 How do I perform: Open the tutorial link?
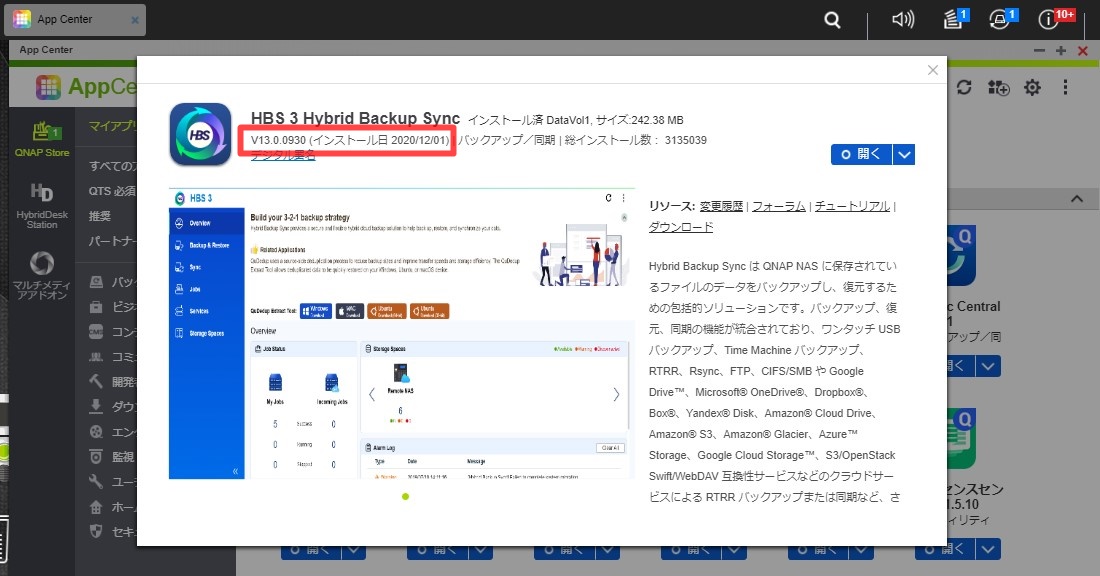pyautogui.click(x=852, y=206)
